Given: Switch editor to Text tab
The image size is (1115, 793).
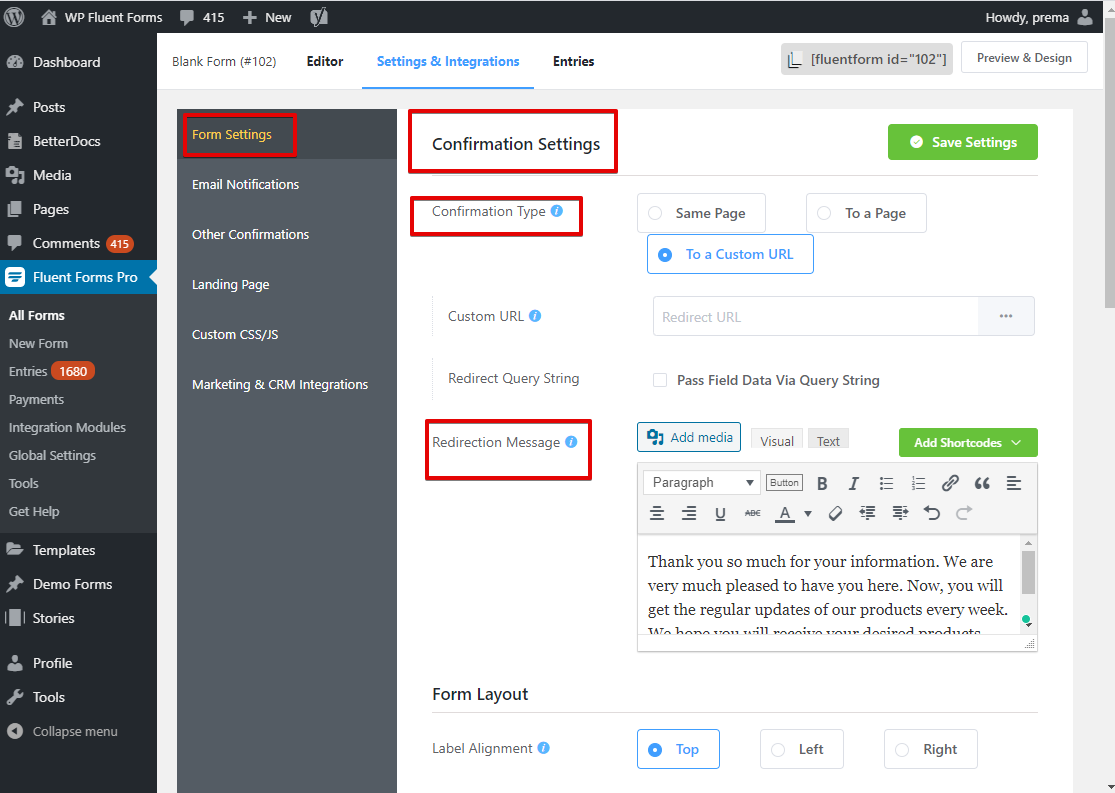Looking at the screenshot, I should pyautogui.click(x=828, y=441).
